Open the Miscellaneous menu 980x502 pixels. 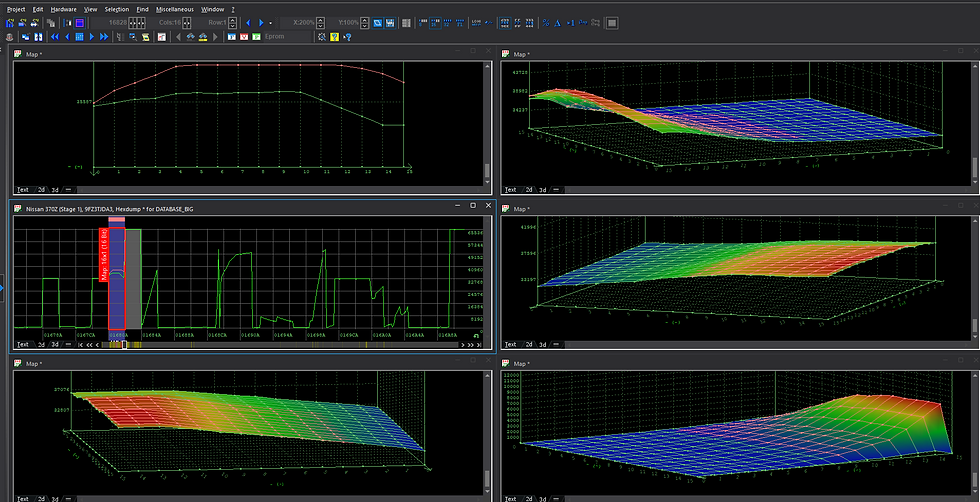coord(175,8)
